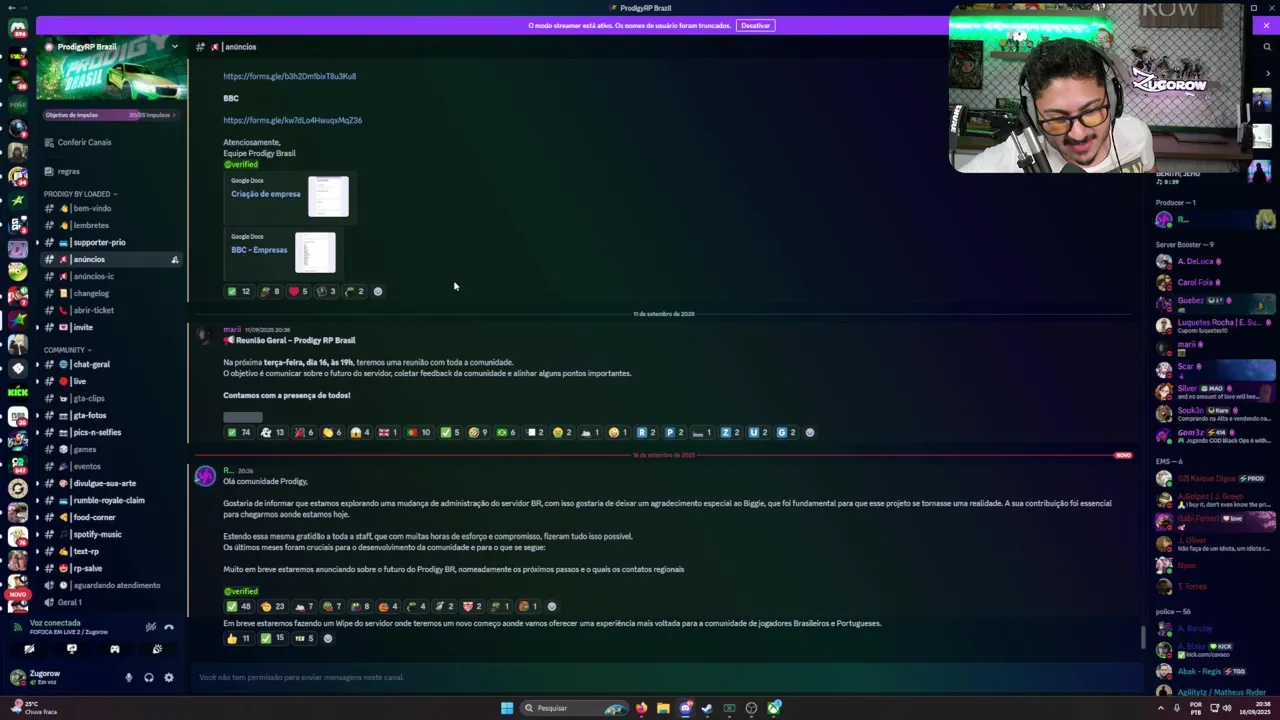The height and width of the screenshot is (720, 1280).
Task: Expand the rp-salve channel arrow
Action: 38,568
